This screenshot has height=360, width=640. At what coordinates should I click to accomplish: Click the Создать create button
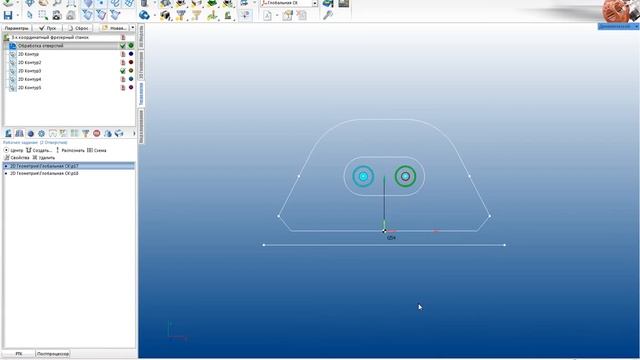(39, 150)
